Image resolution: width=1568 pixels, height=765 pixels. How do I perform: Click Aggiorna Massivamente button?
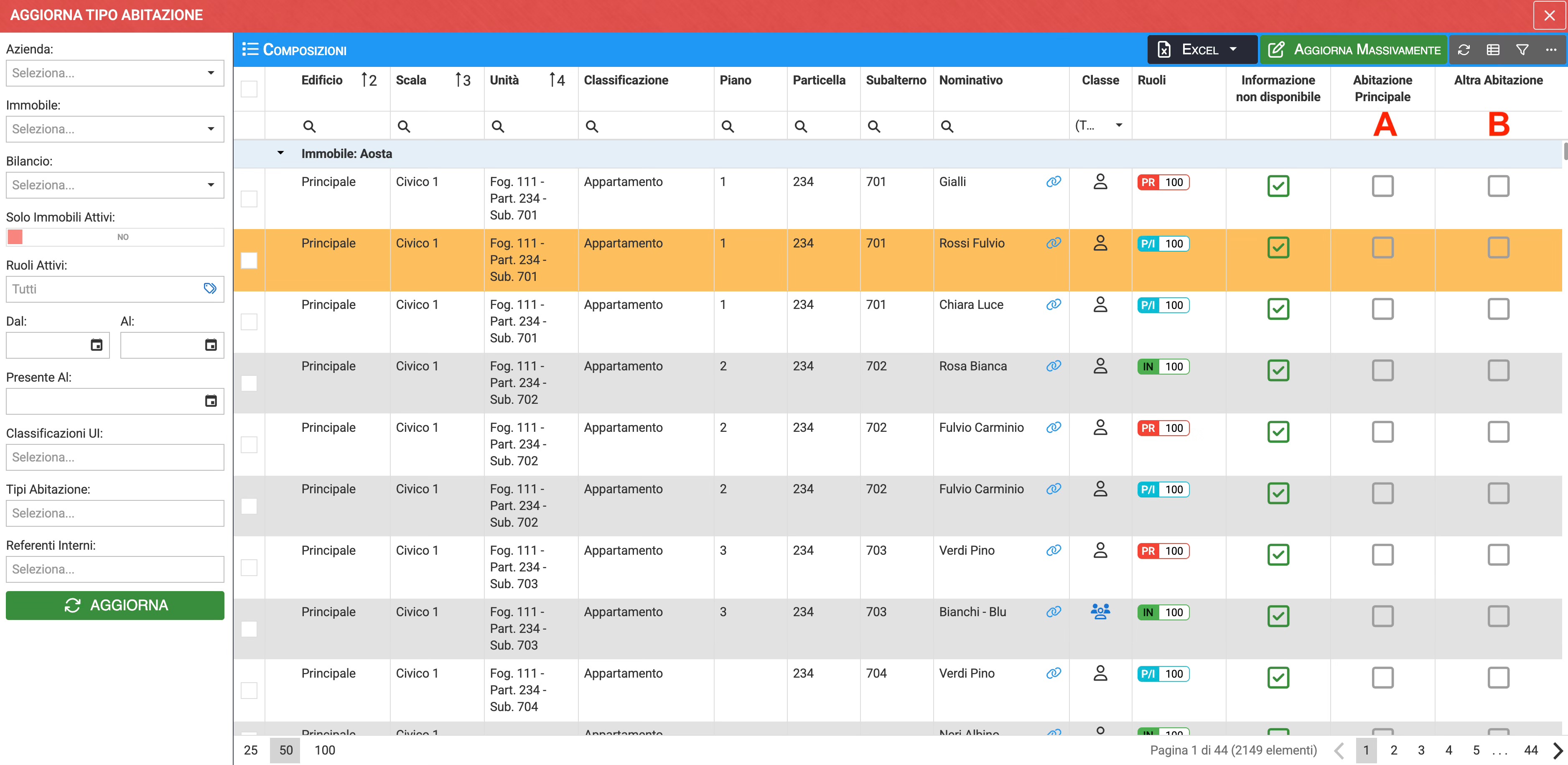1354,50
